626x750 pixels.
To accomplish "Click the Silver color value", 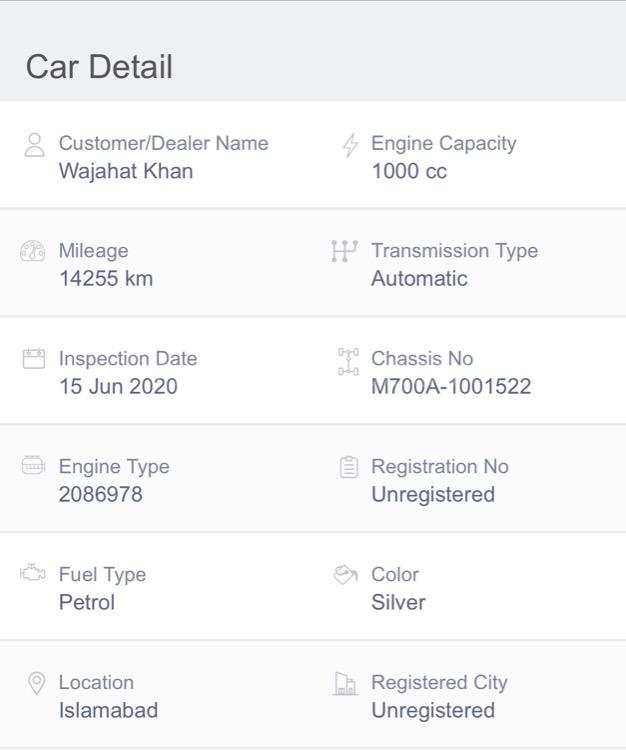I will pyautogui.click(x=398, y=603).
